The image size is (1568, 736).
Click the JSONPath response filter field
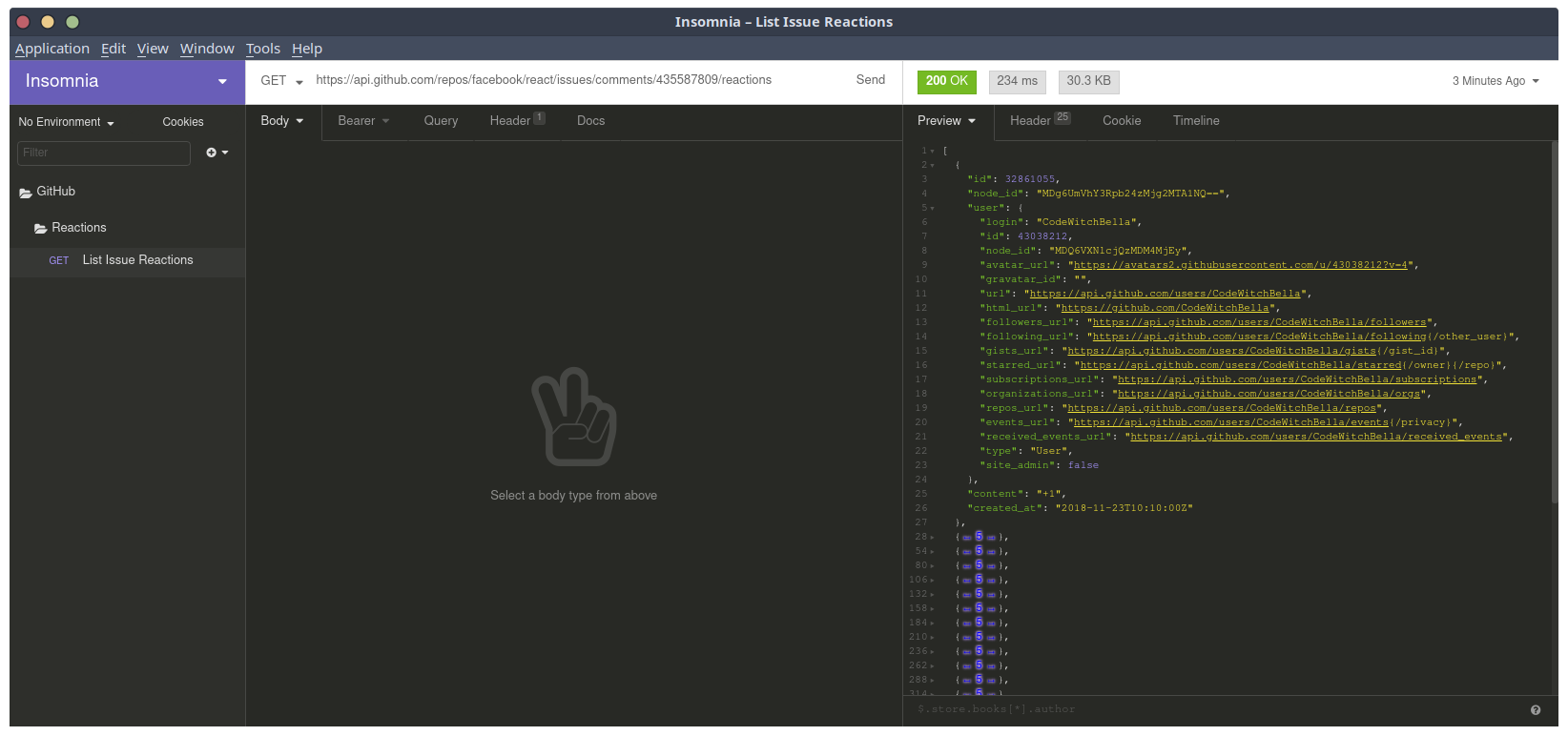pos(1215,709)
